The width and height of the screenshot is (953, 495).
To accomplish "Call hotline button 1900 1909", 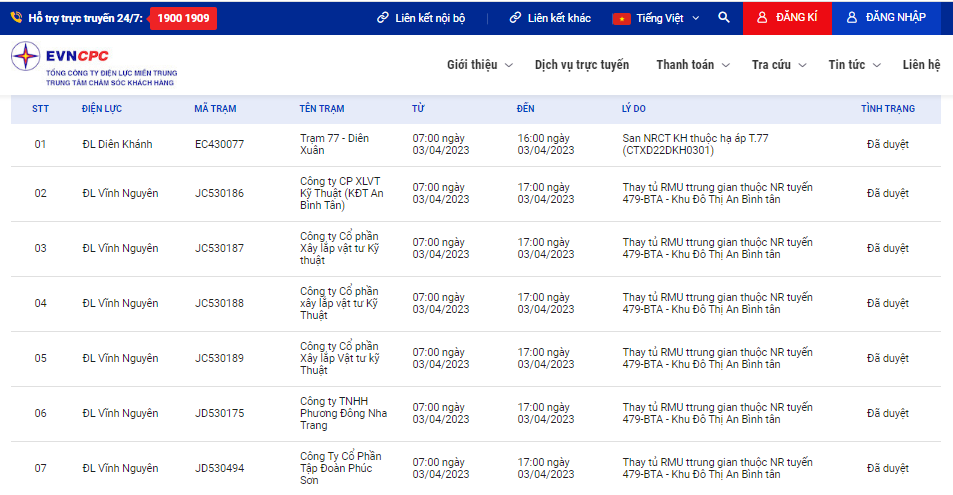I will pyautogui.click(x=183, y=18).
